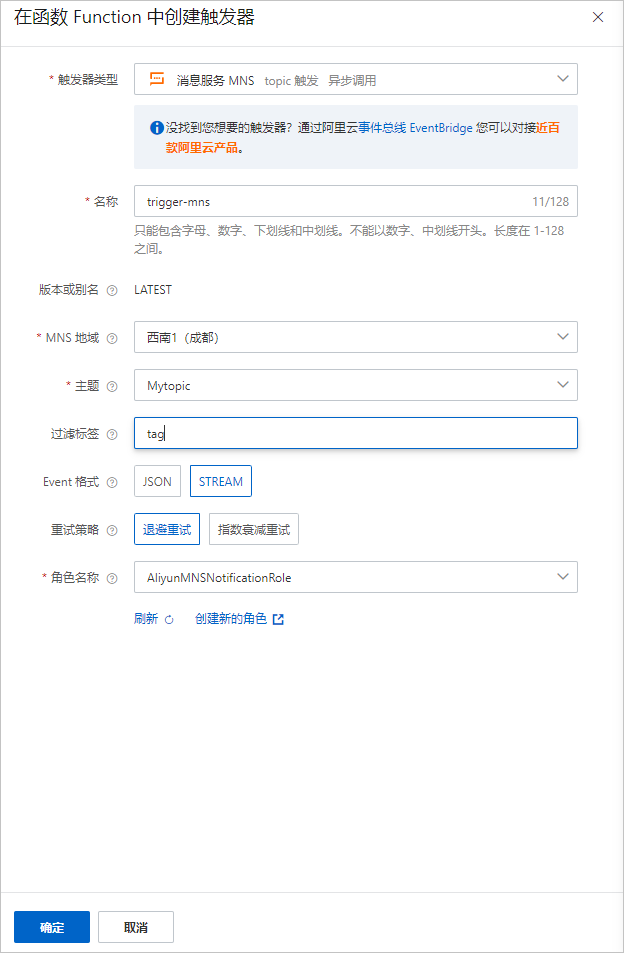Open help icon beside 主题
The width and height of the screenshot is (624, 953).
point(112,387)
